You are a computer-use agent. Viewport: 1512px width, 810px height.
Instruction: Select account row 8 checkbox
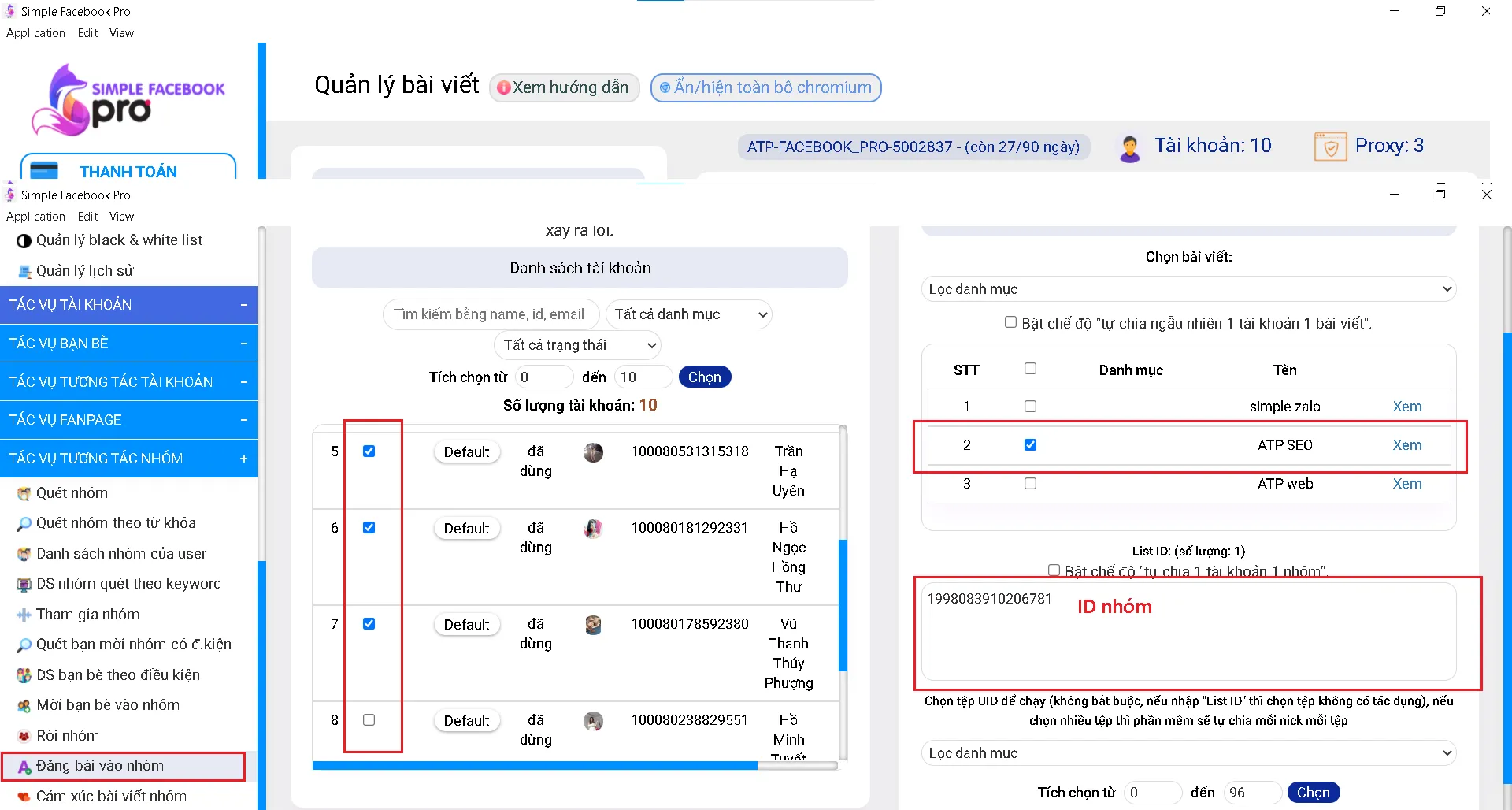(x=369, y=720)
